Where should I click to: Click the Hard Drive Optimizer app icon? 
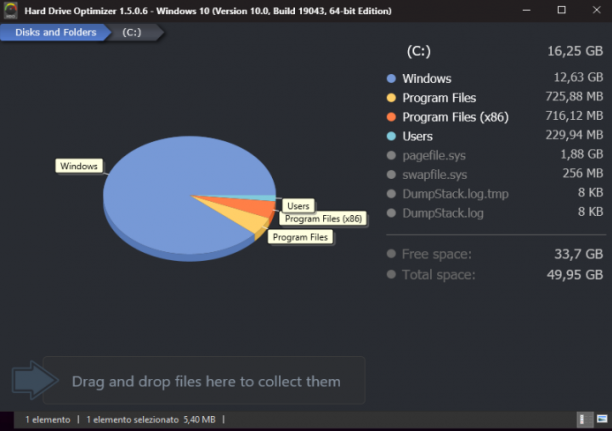tap(11, 11)
